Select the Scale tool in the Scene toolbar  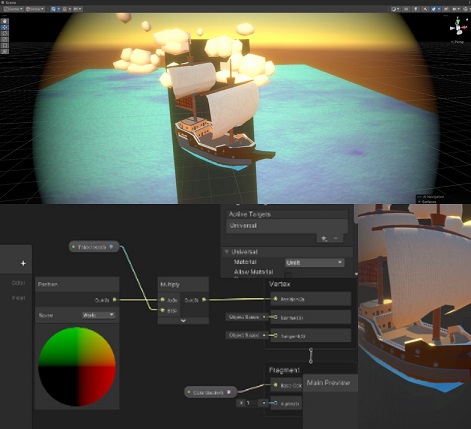(x=5, y=39)
